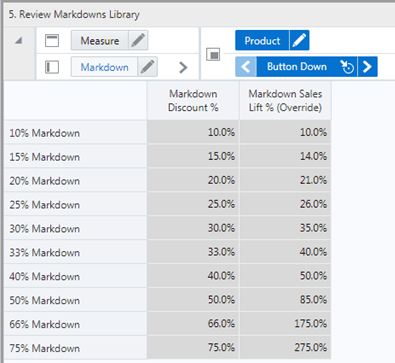Select the 15% Markdown row

point(76,157)
